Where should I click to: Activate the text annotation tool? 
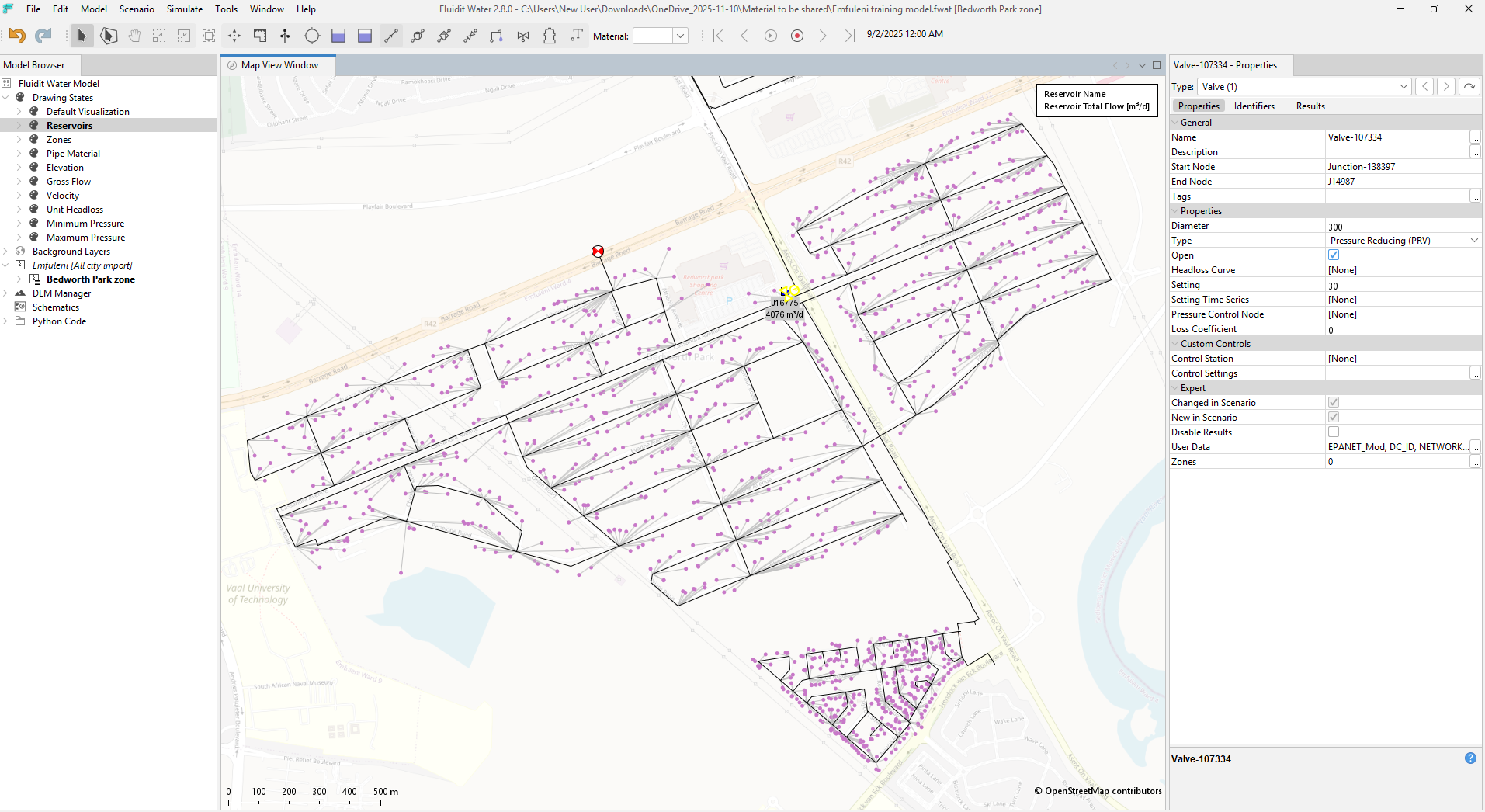[576, 36]
